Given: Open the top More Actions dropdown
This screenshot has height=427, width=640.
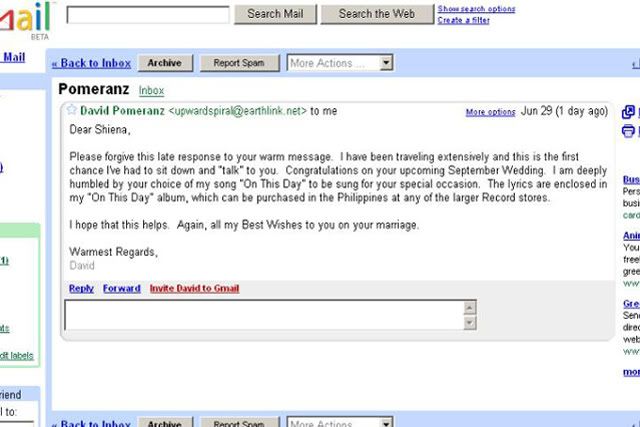Looking at the screenshot, I should point(340,63).
